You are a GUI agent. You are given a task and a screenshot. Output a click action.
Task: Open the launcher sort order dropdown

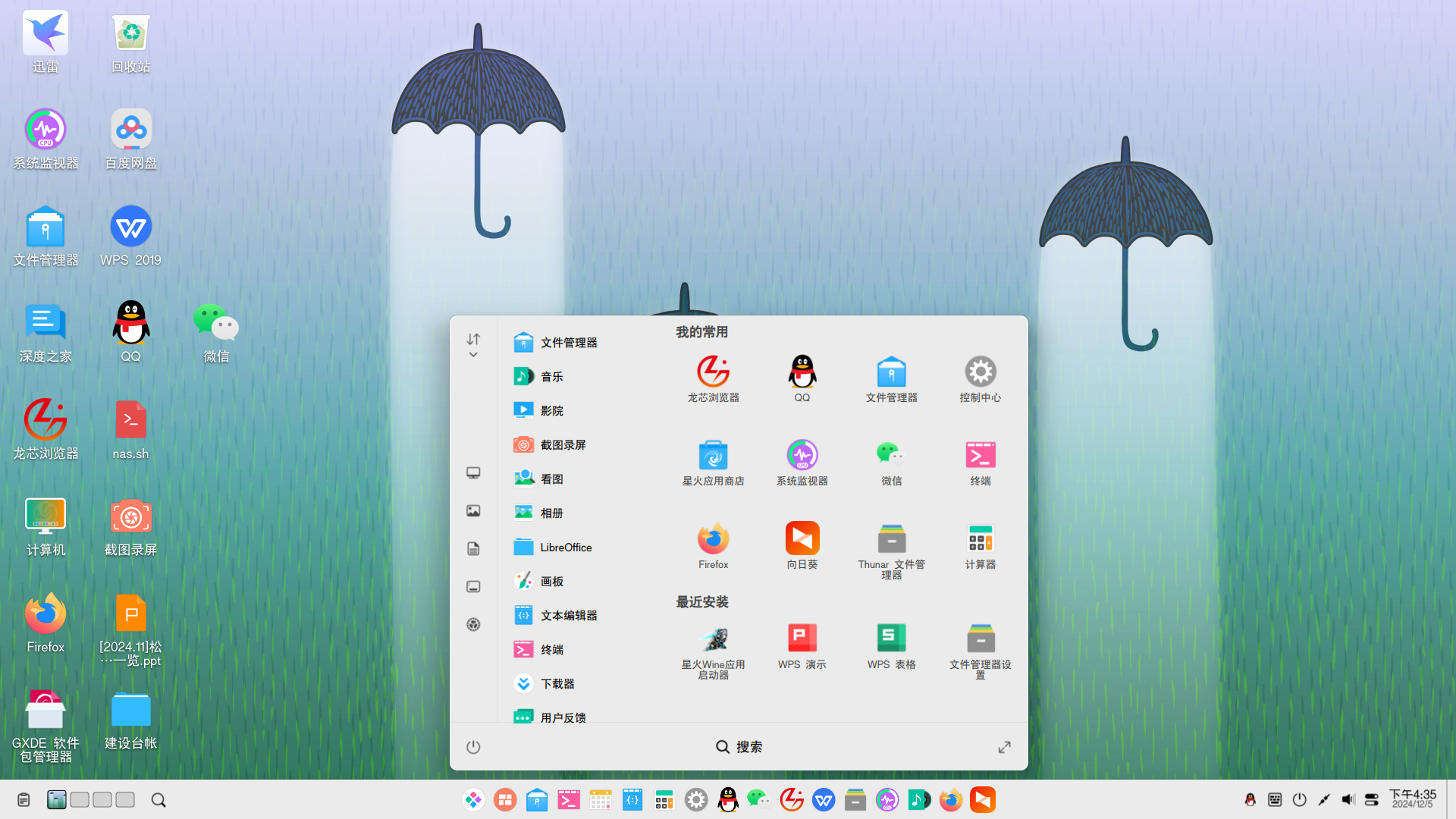coord(473,345)
